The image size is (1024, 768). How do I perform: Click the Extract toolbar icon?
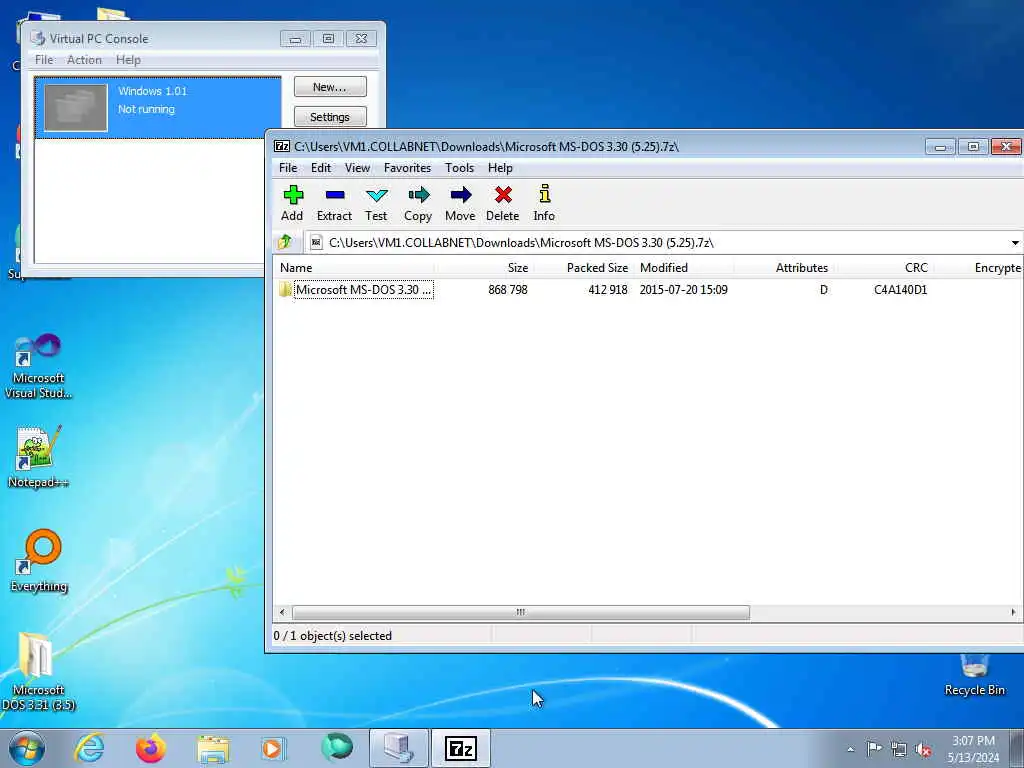334,203
